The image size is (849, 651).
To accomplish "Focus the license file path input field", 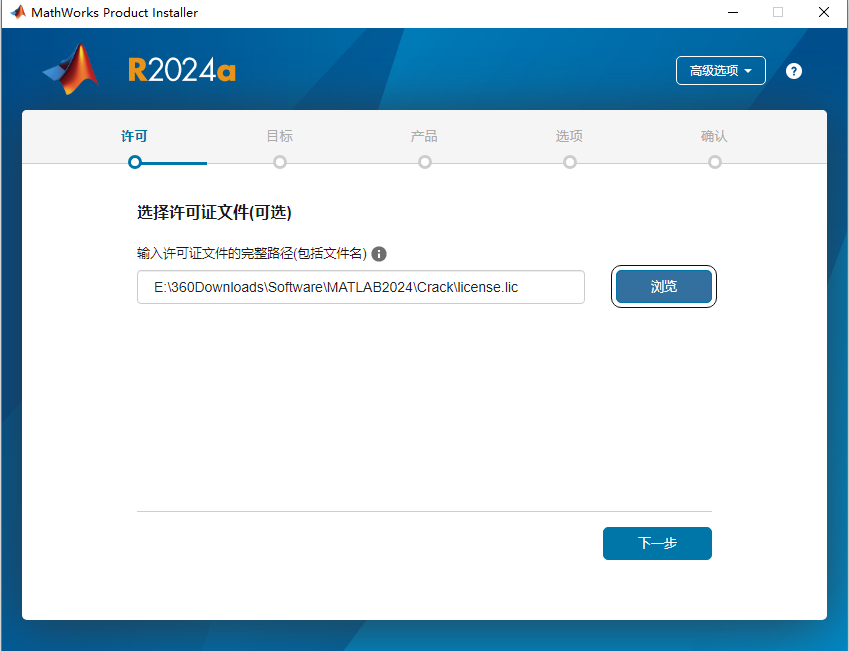I will coord(361,287).
